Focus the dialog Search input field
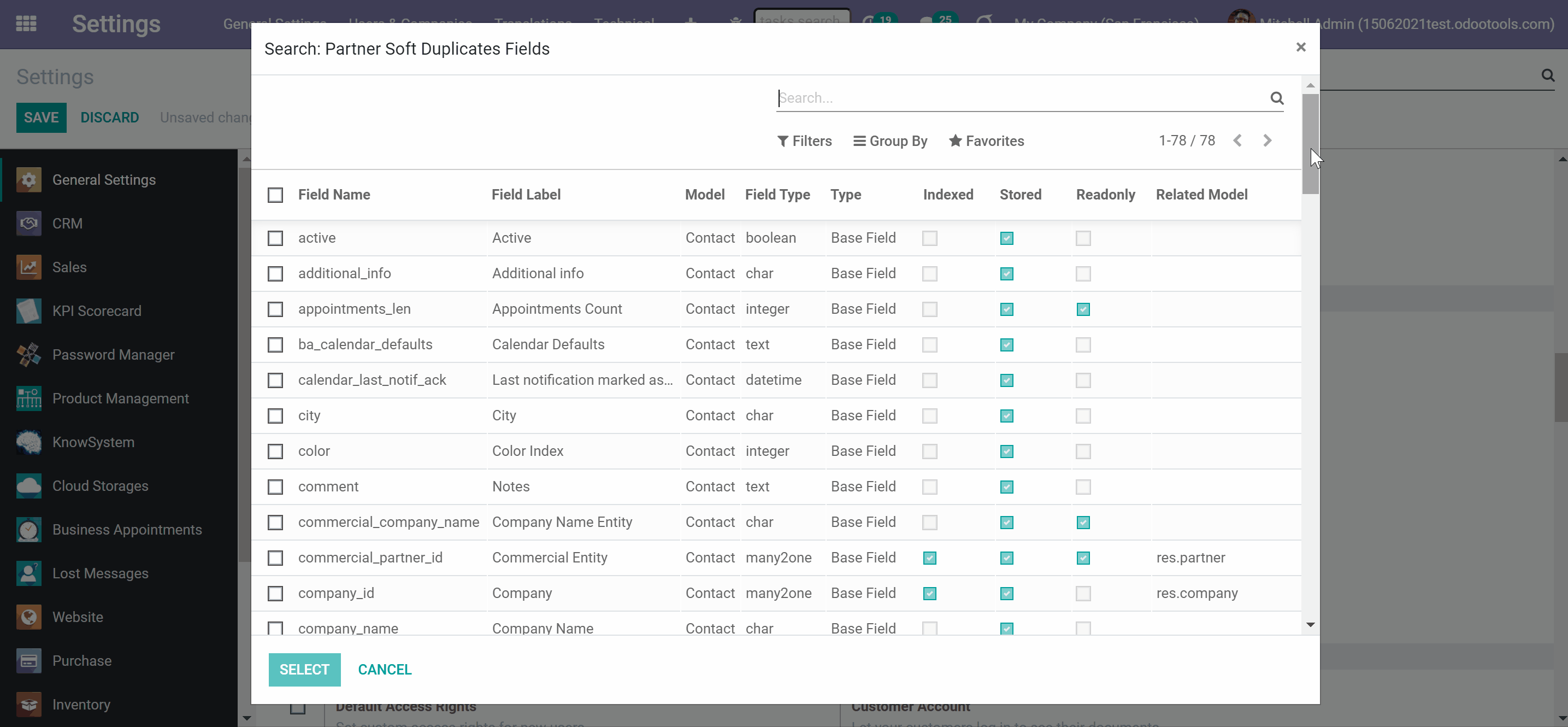The image size is (1568, 727). 1023,98
